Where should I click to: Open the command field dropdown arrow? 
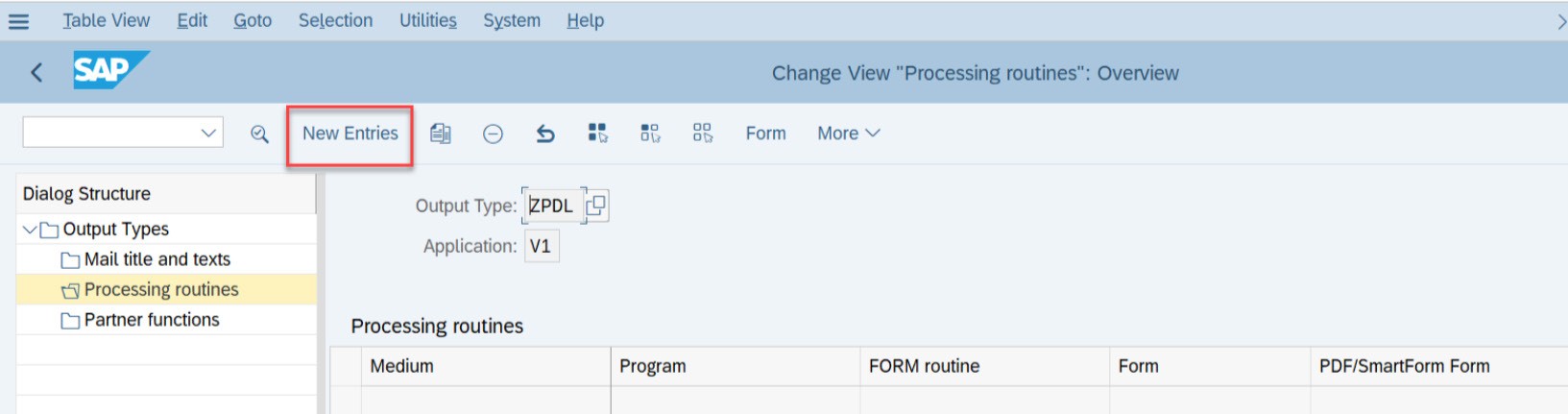point(208,133)
